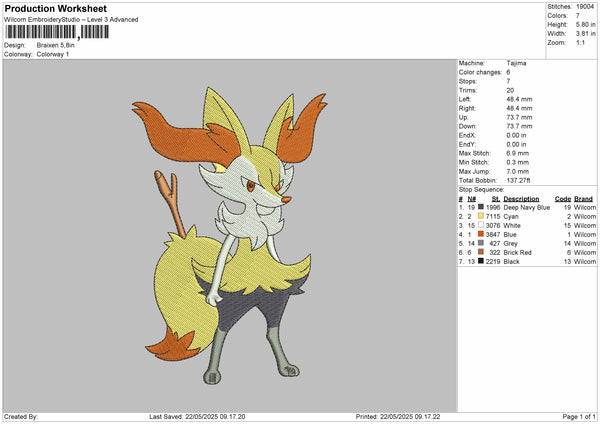The image size is (600, 424).
Task: Click the 'EndY:' label
Action: coord(467,144)
